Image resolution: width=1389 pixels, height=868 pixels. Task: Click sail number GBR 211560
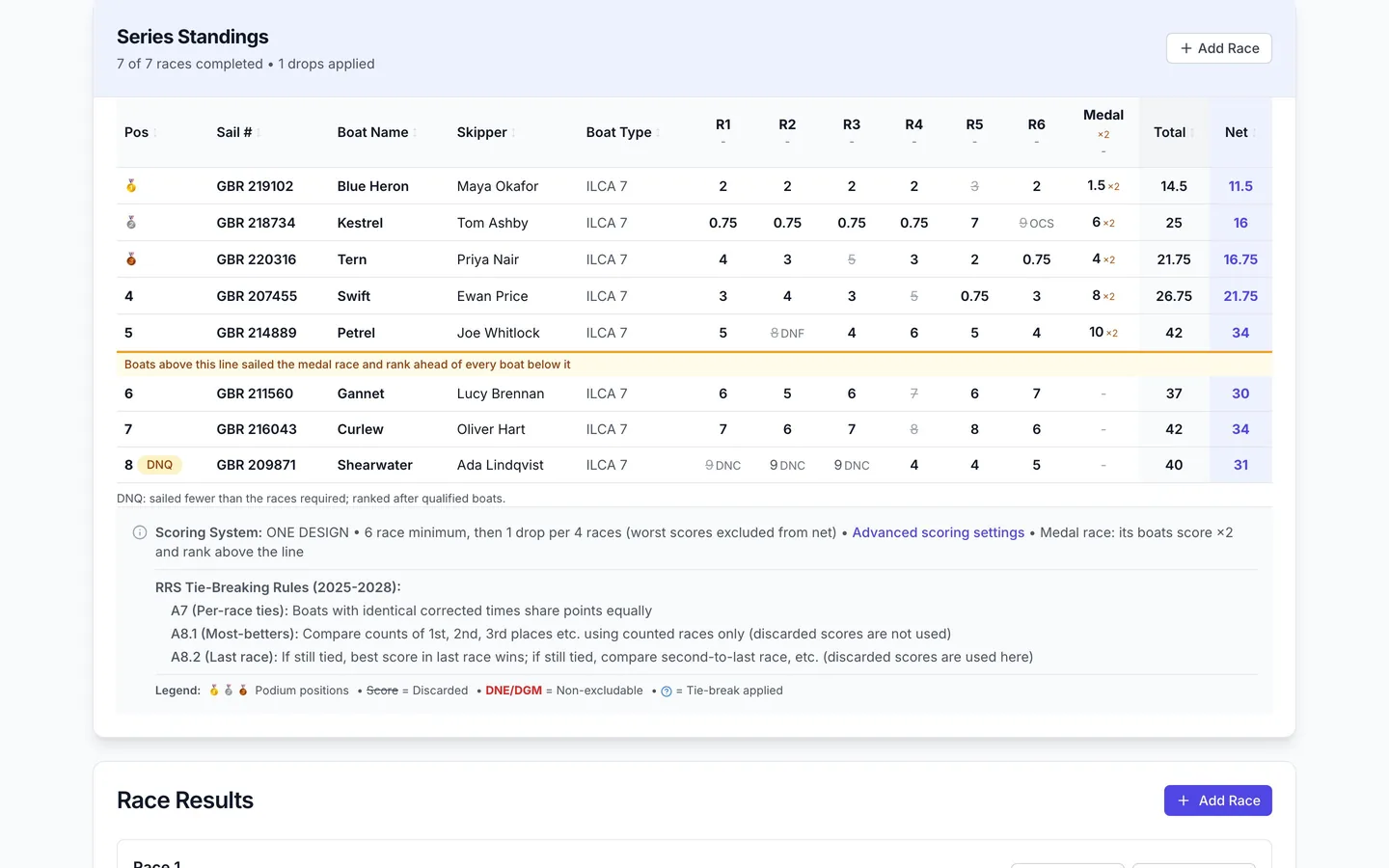[255, 393]
